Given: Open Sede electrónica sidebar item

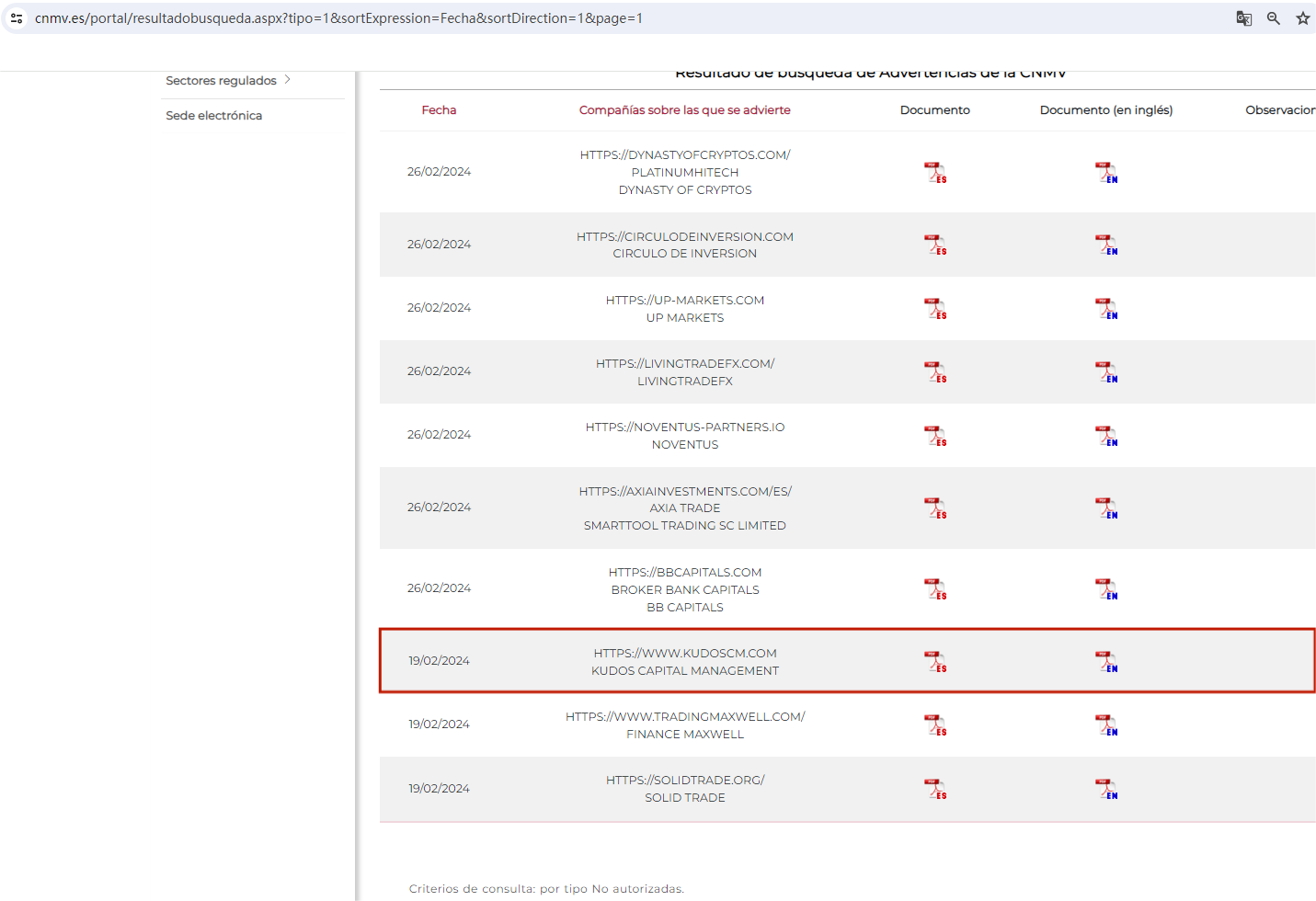Looking at the screenshot, I should click(x=213, y=116).
